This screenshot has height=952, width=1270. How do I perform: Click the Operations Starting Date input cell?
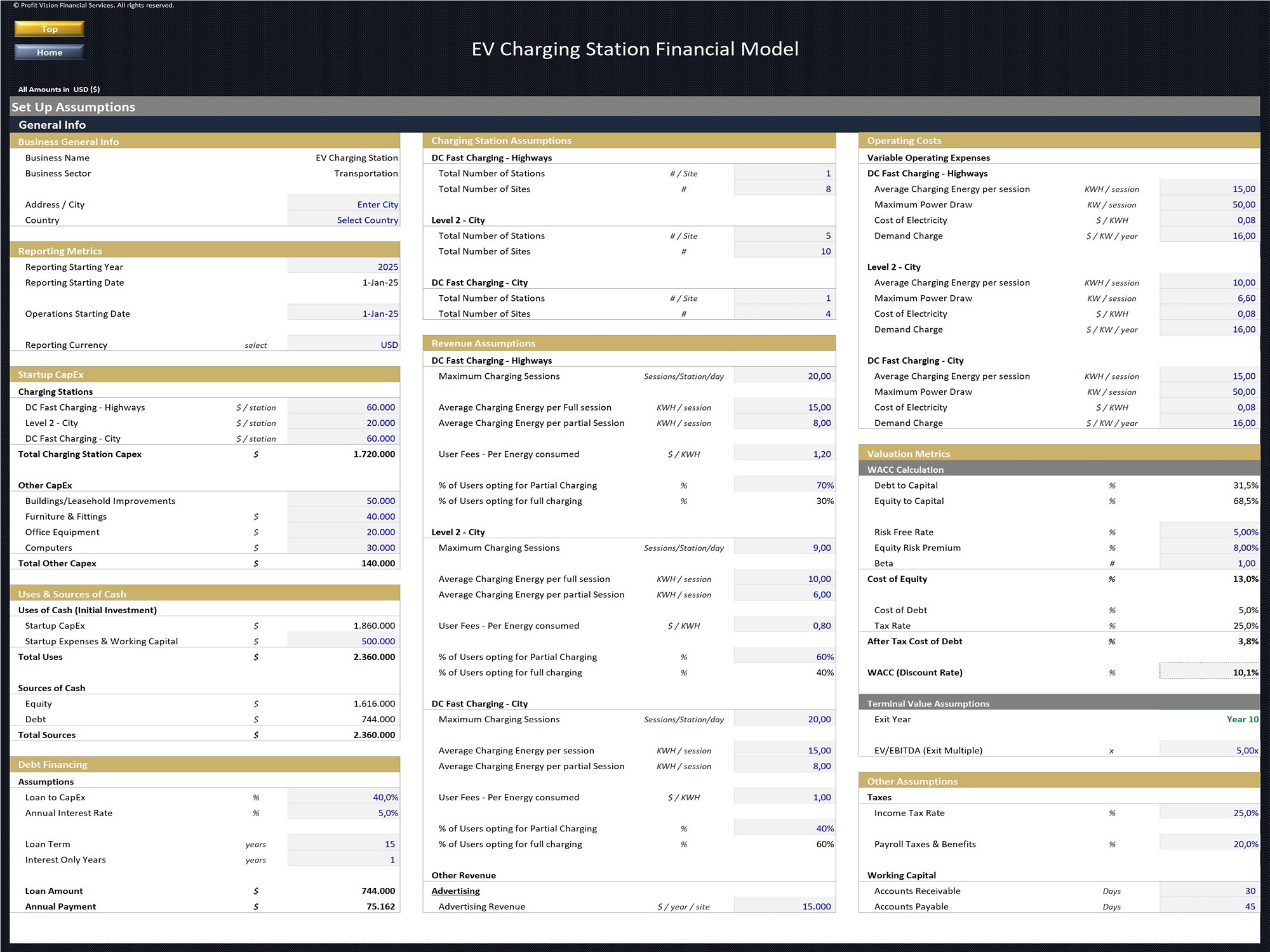pyautogui.click(x=344, y=314)
